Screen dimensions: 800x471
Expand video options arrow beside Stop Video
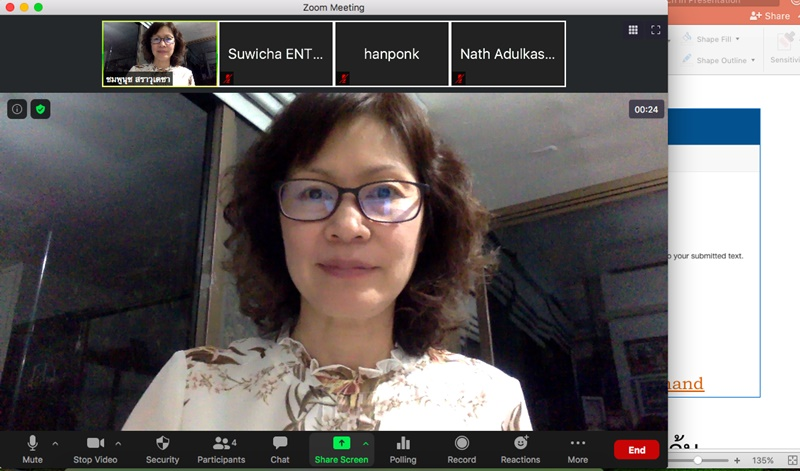(118, 443)
